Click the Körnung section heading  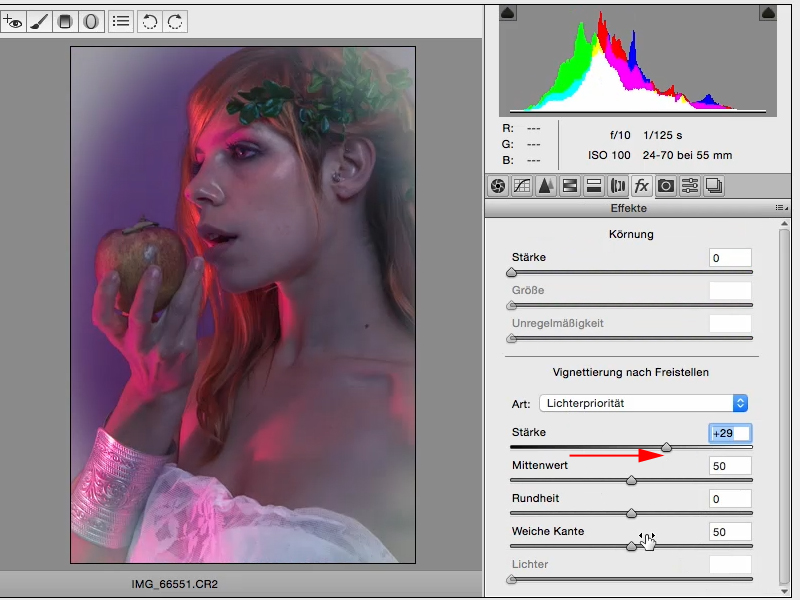coord(631,234)
